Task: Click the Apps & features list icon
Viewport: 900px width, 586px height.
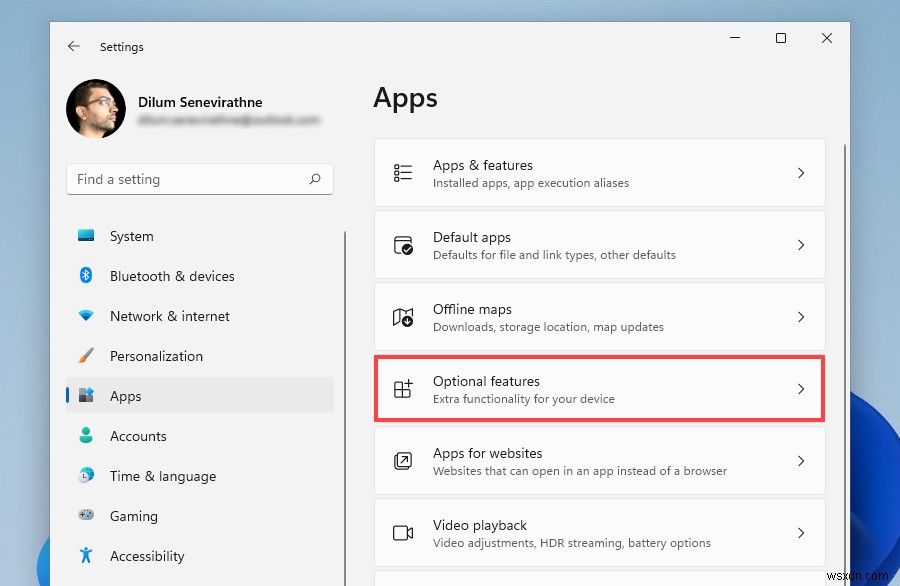Action: click(403, 172)
